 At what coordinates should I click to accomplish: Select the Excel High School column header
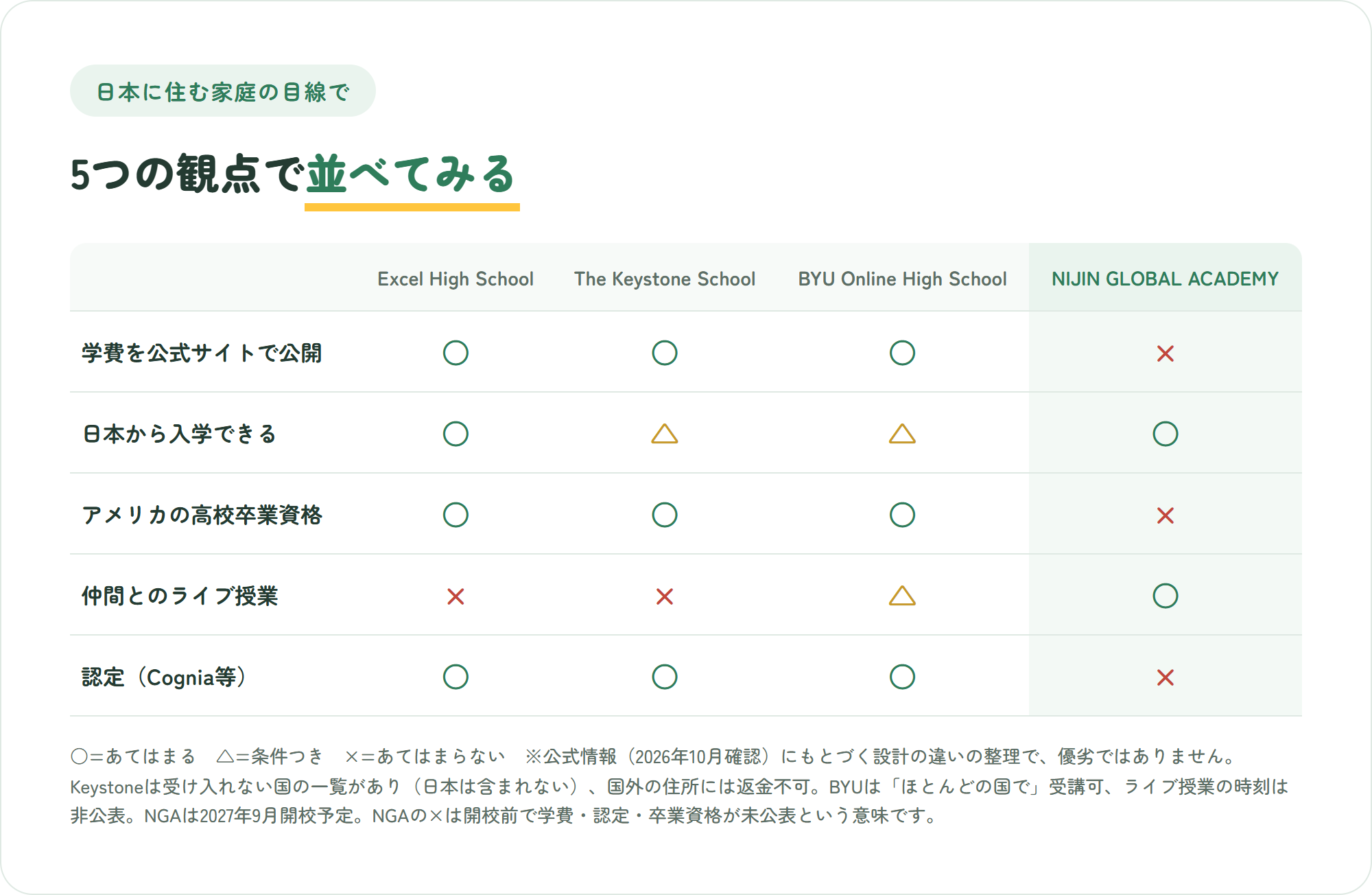click(x=456, y=279)
